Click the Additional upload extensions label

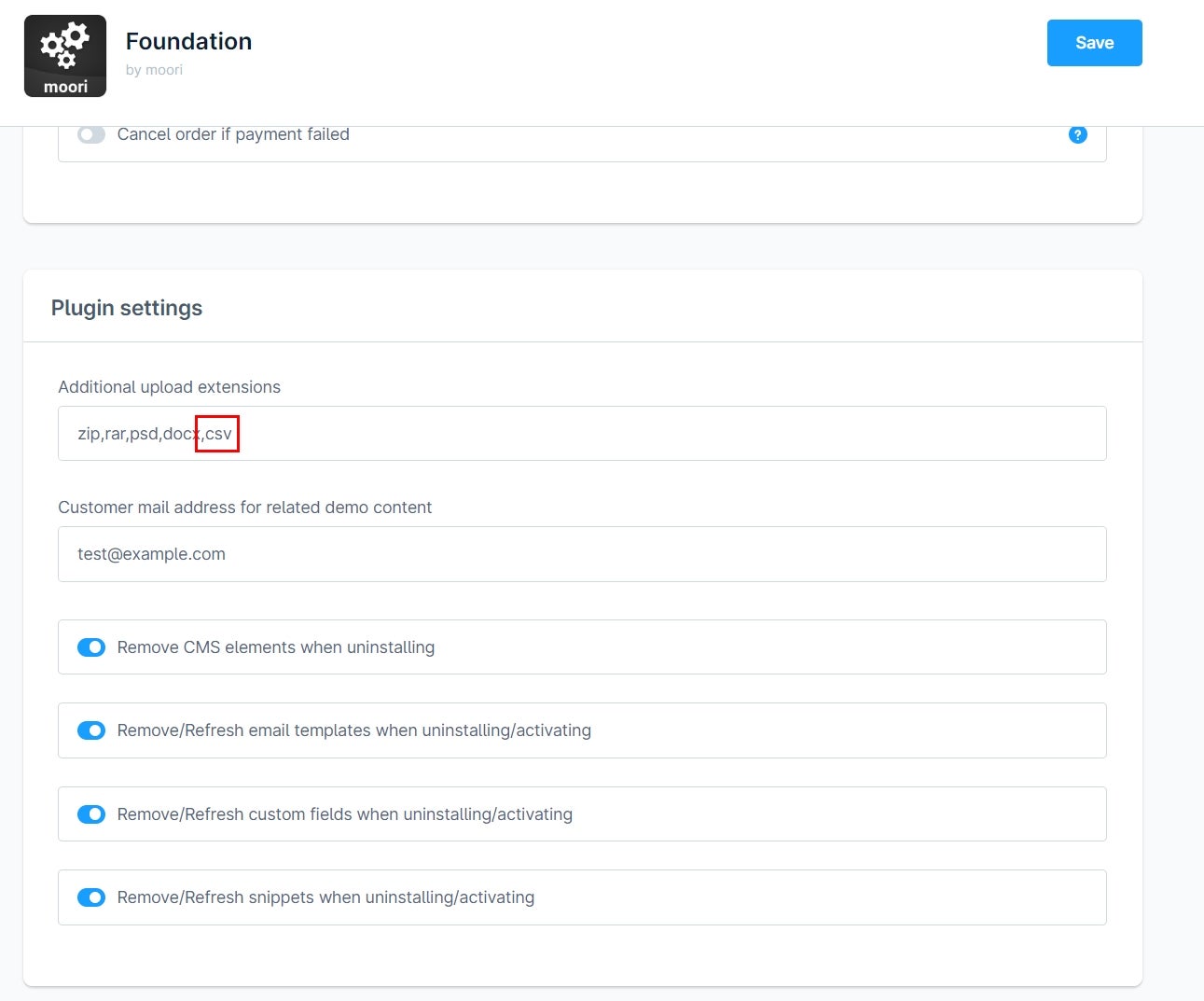pyautogui.click(x=169, y=387)
